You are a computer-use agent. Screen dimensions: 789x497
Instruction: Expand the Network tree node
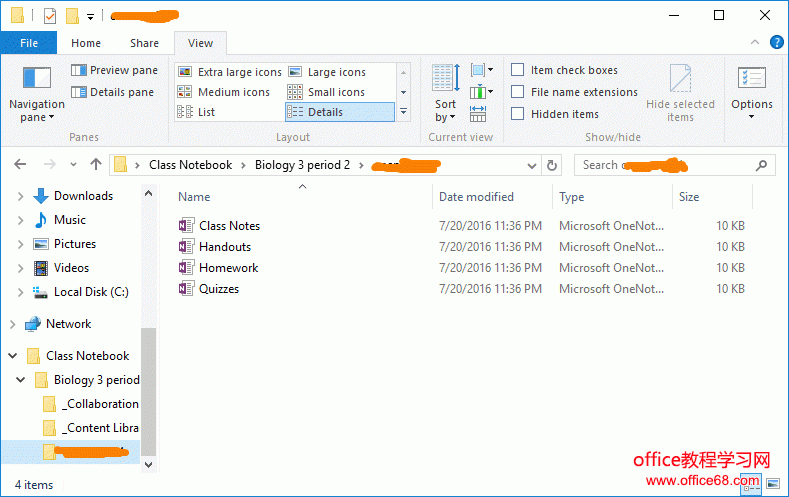click(x=12, y=324)
